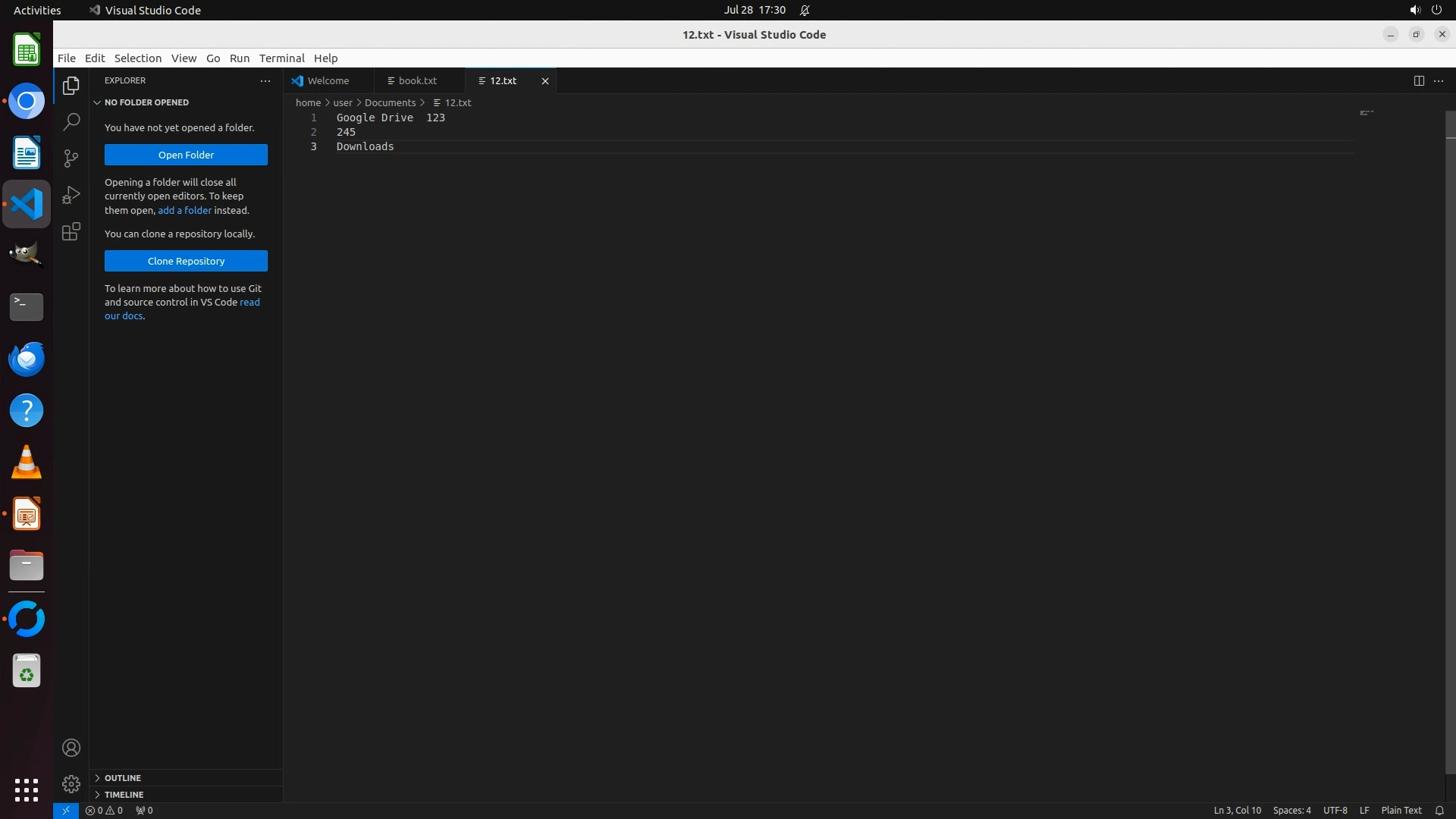
Task: Click the 'add a folder' link
Action: [184, 210]
